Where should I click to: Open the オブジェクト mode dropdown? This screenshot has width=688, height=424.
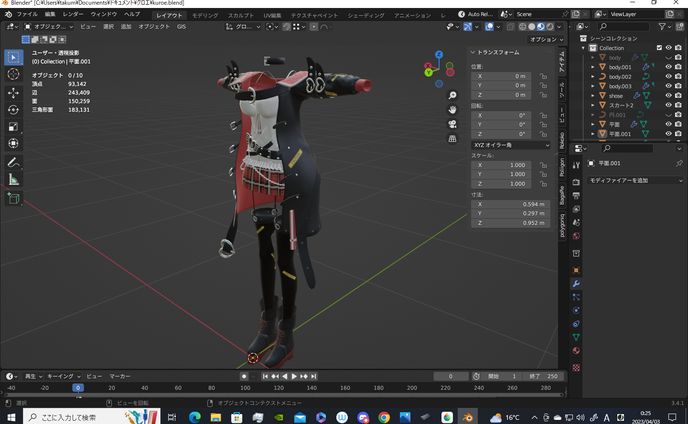point(48,27)
